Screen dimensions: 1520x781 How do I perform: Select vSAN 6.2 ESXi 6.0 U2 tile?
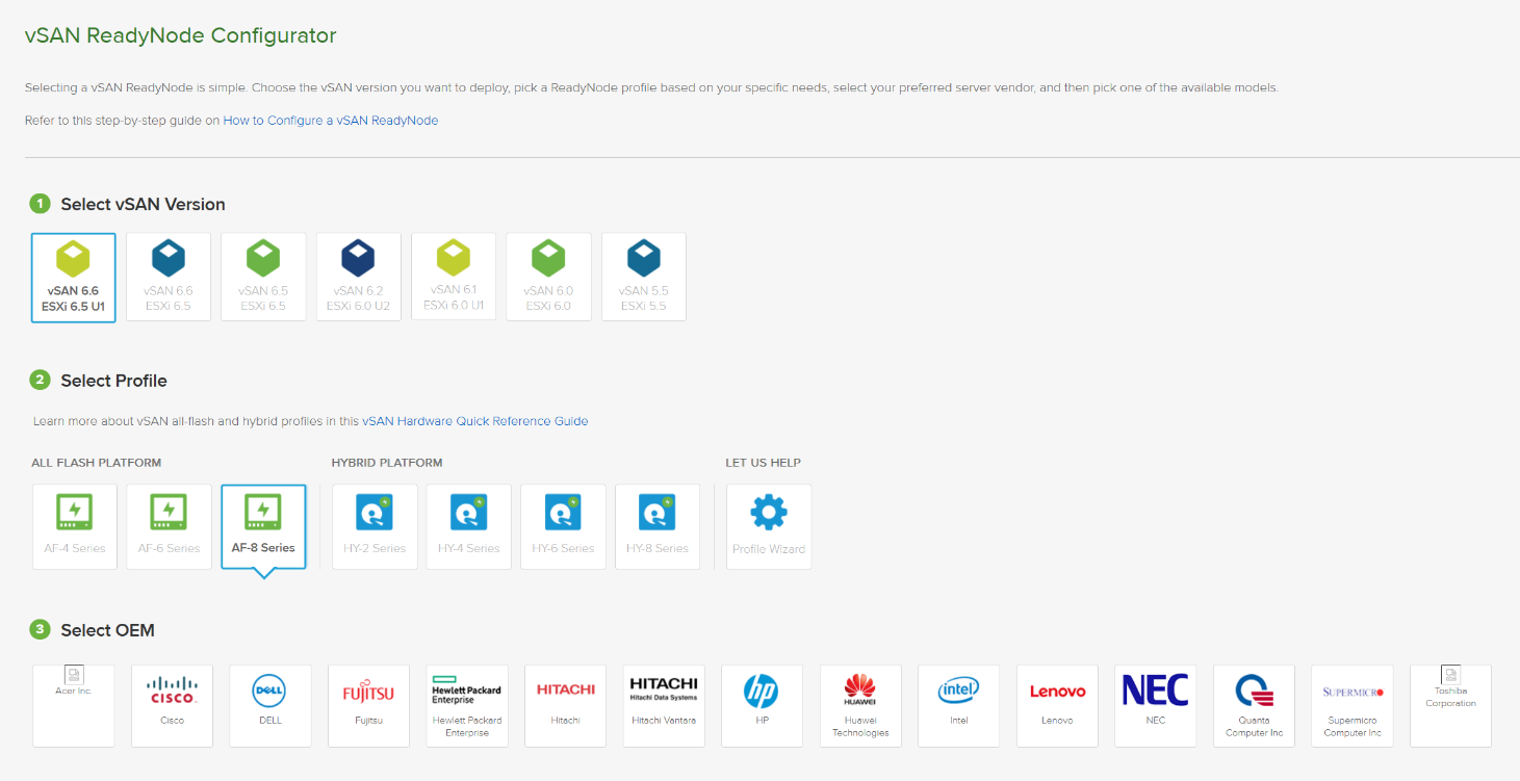click(359, 277)
